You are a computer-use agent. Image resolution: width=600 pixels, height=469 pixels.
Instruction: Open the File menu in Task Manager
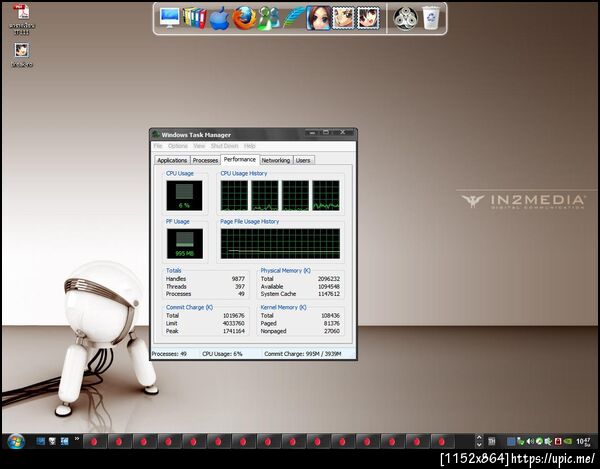pyautogui.click(x=158, y=146)
